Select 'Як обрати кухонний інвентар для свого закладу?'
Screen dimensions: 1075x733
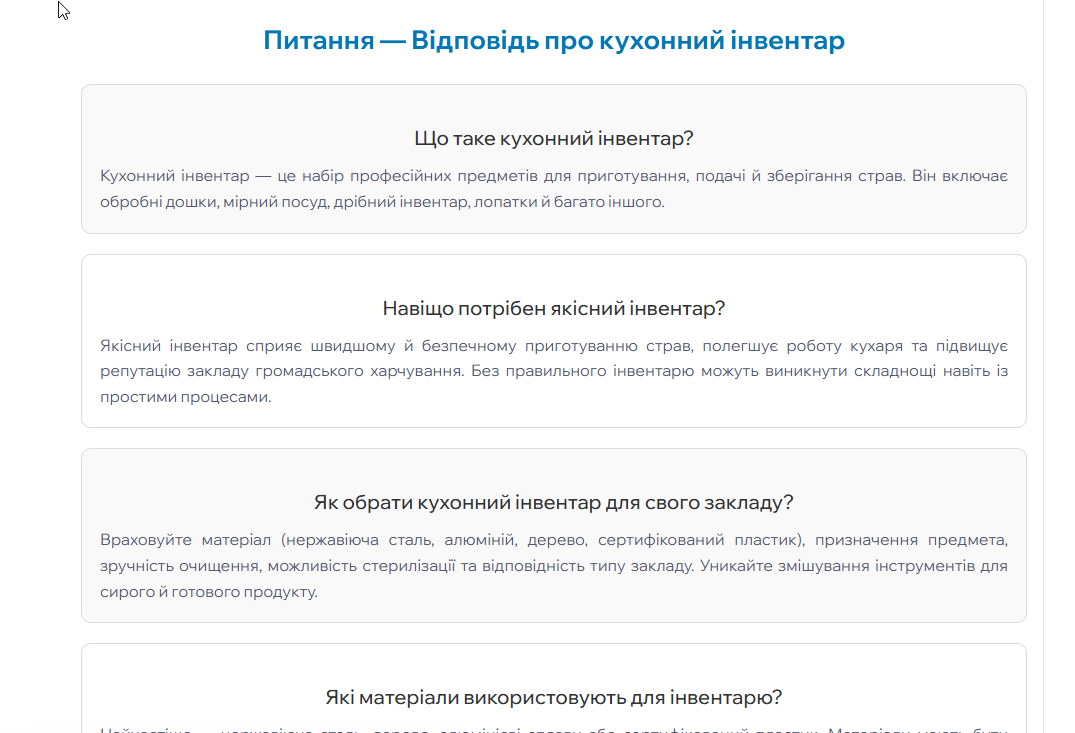(554, 503)
